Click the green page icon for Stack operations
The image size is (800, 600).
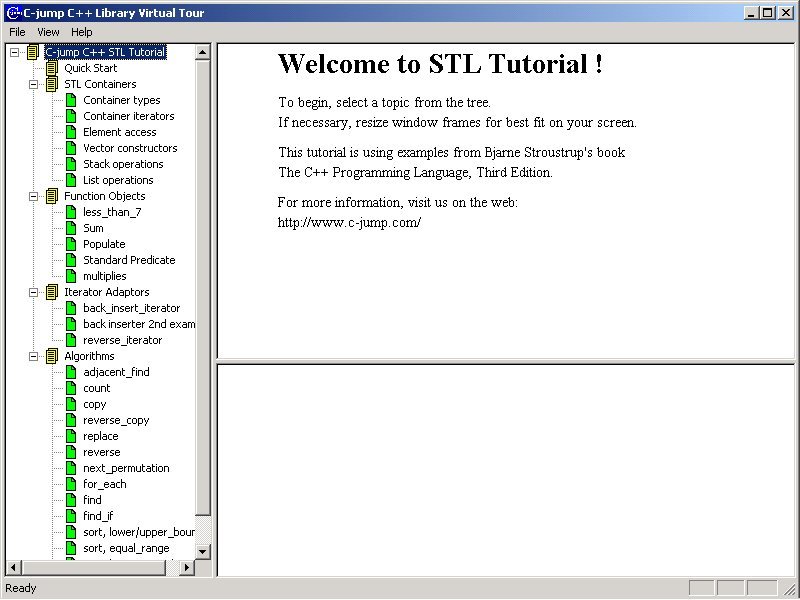(x=71, y=164)
